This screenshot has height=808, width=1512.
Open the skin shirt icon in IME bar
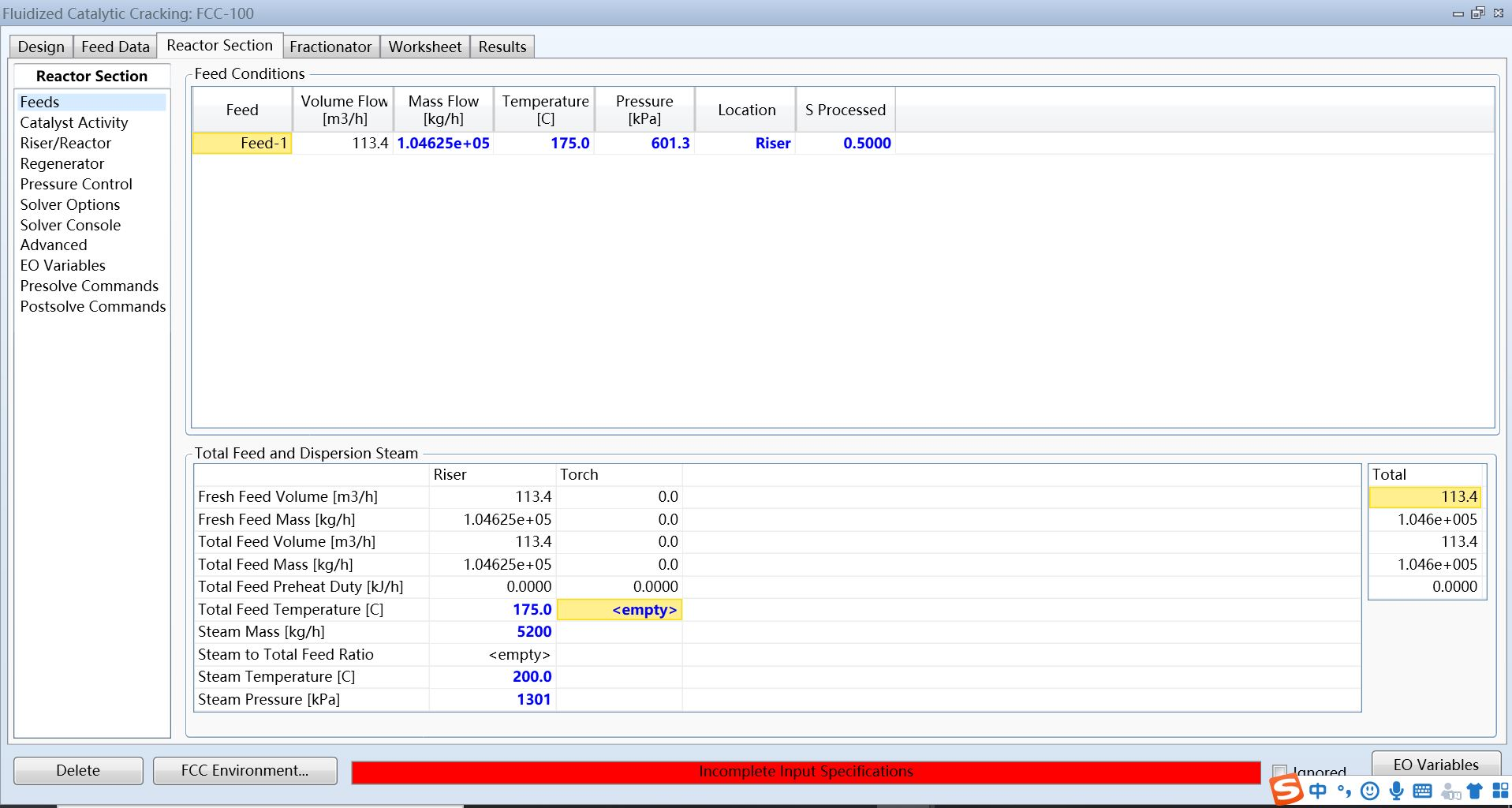tap(1474, 791)
